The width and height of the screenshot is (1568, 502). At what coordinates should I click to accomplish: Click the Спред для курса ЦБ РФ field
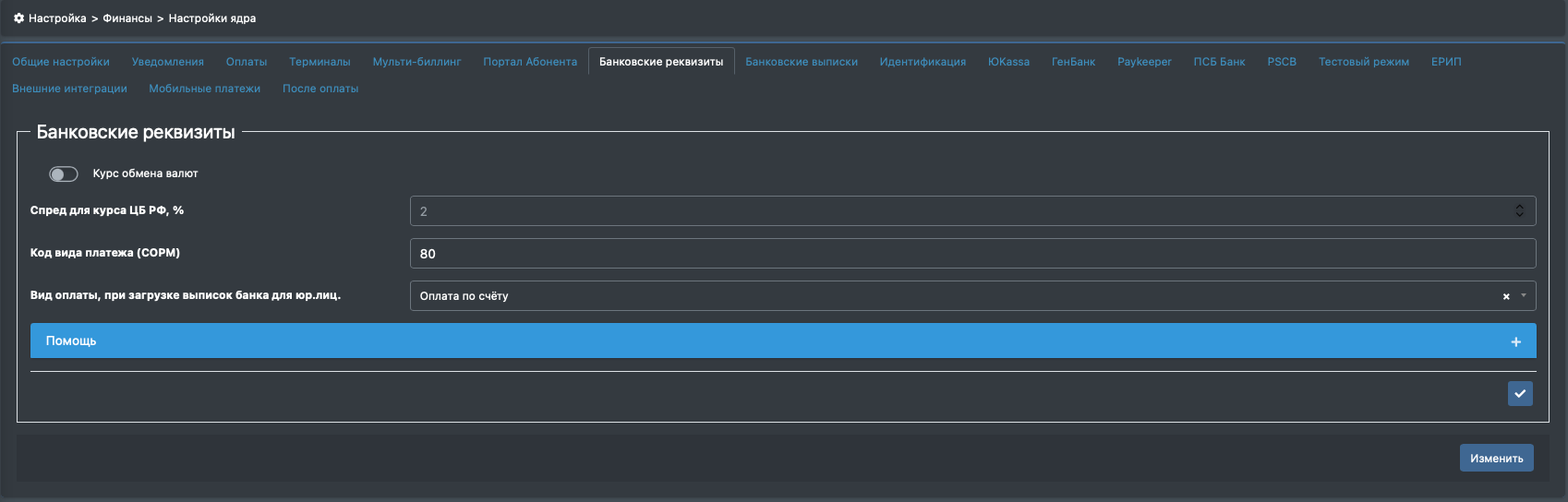(972, 211)
